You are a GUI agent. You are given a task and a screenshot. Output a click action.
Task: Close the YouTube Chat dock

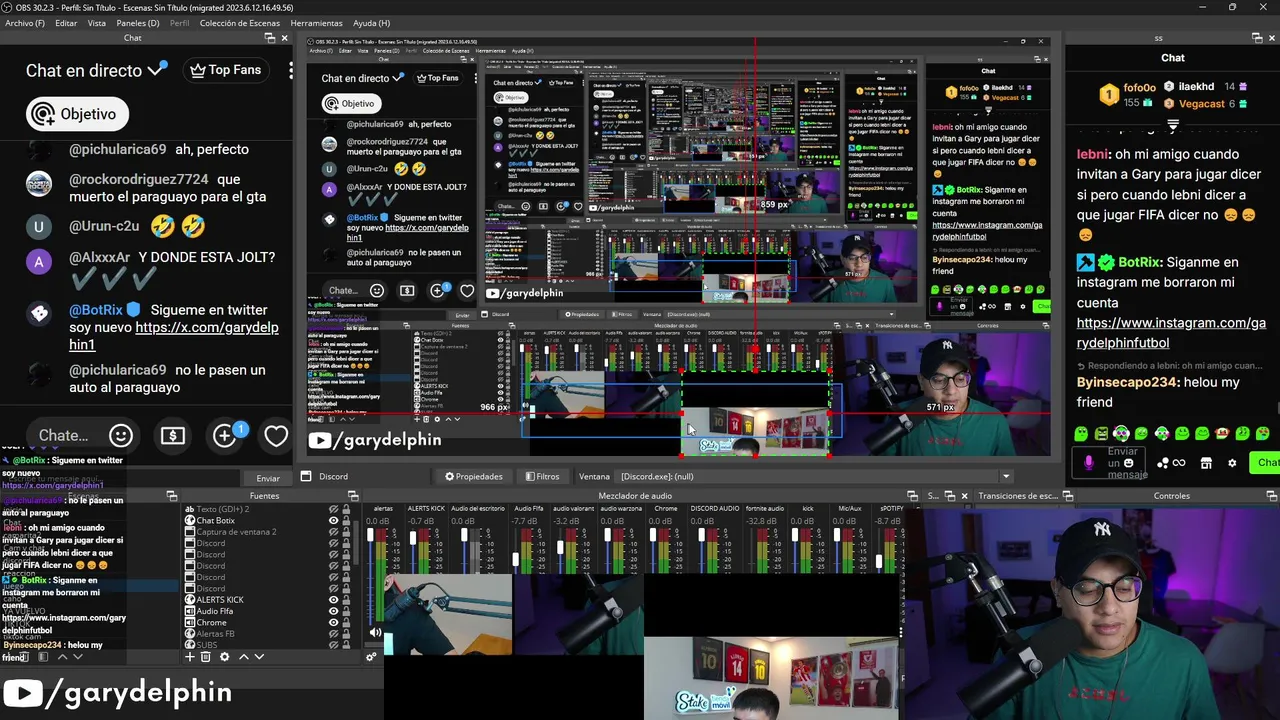284,38
